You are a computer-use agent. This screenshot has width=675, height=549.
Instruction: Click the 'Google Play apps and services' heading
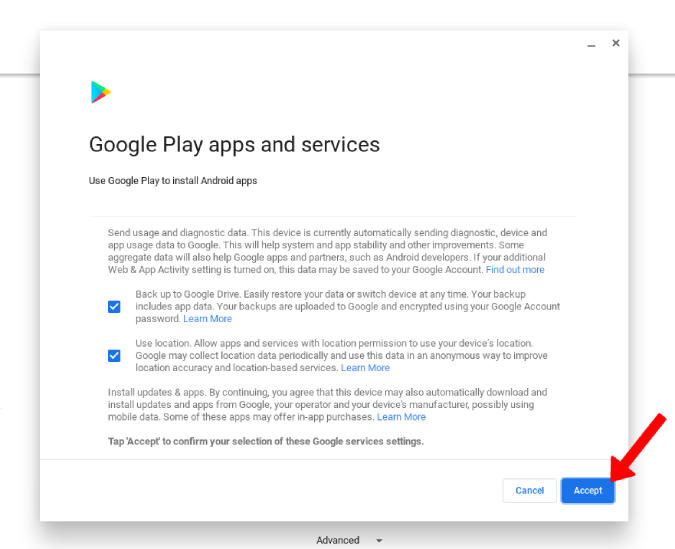(x=234, y=145)
